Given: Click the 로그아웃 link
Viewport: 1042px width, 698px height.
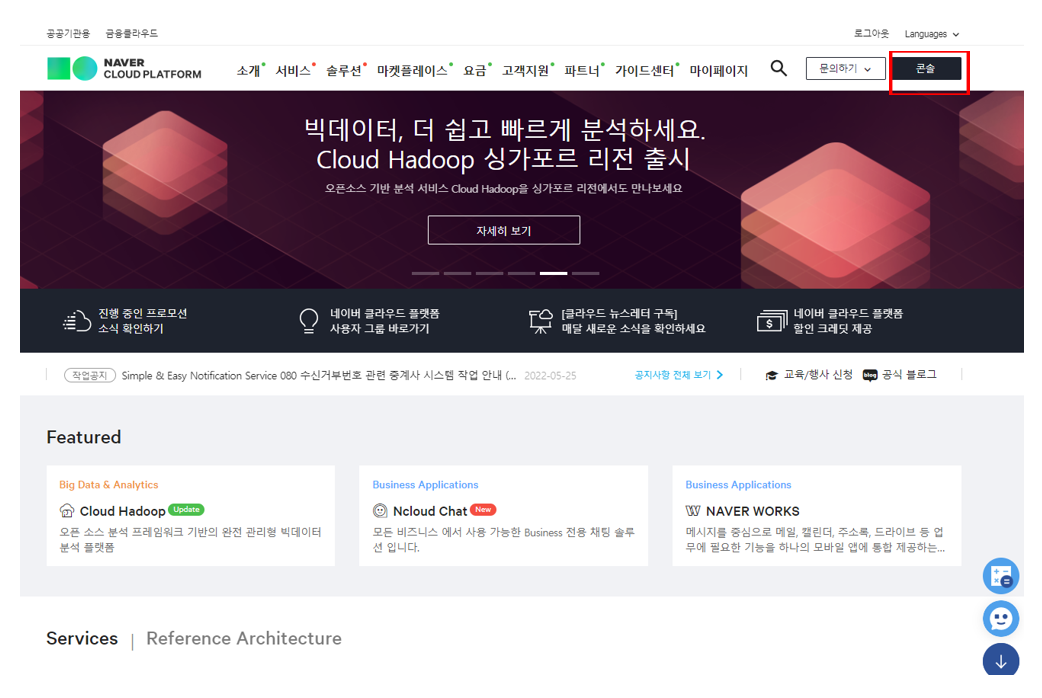Looking at the screenshot, I should [x=871, y=33].
